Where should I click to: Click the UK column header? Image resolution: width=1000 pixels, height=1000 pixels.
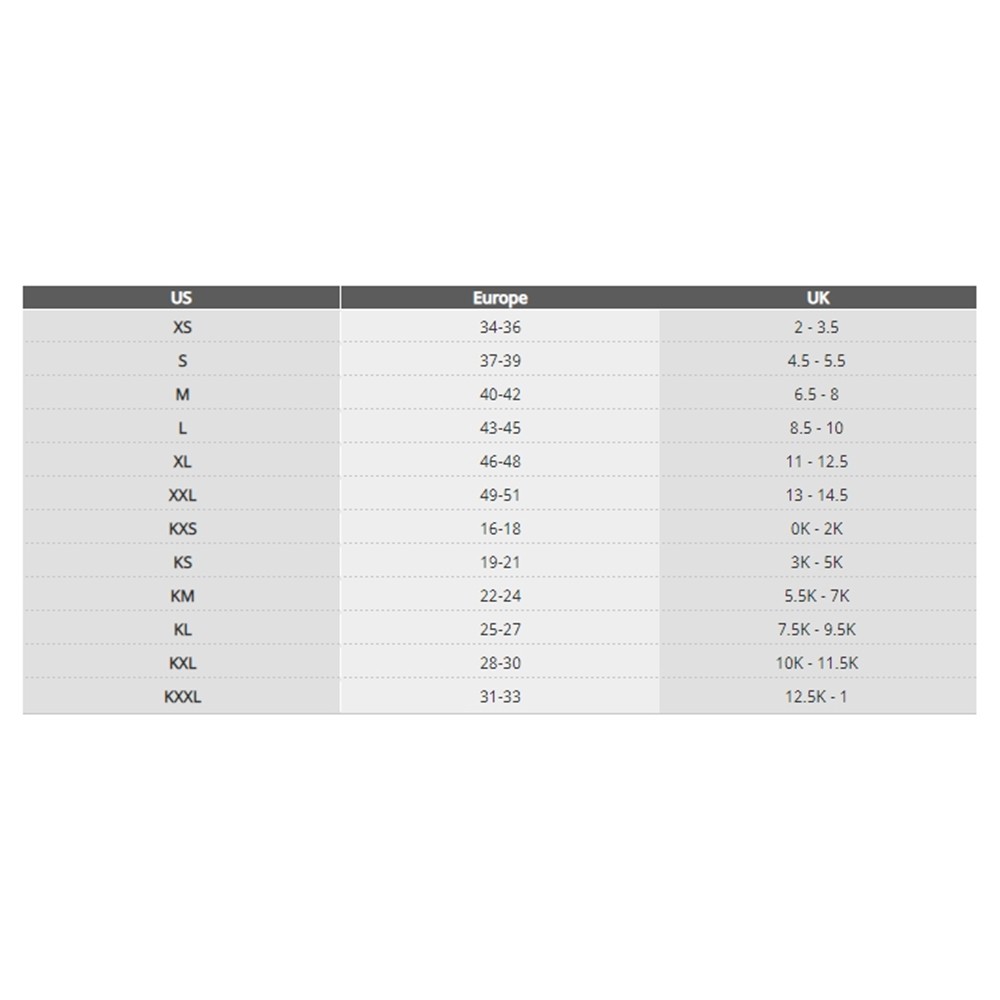click(x=817, y=297)
